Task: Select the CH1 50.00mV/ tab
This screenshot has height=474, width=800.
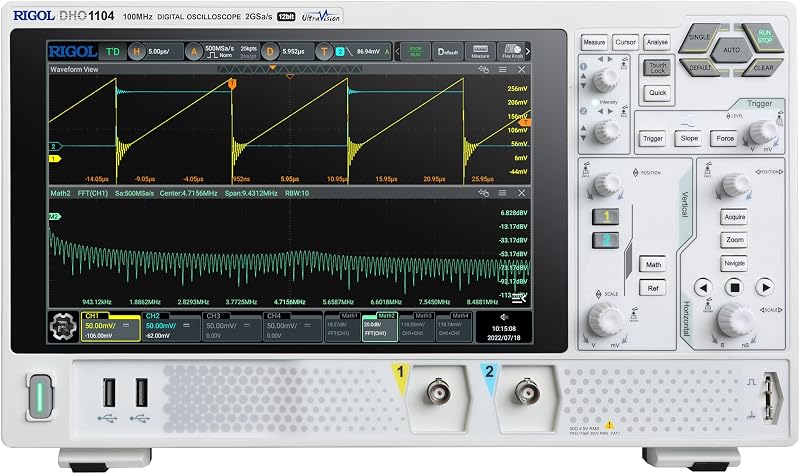Action: [110, 326]
